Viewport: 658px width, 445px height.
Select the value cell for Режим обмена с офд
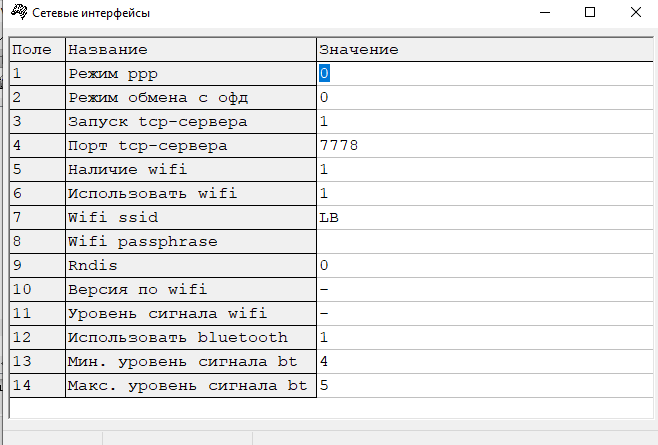coord(485,97)
